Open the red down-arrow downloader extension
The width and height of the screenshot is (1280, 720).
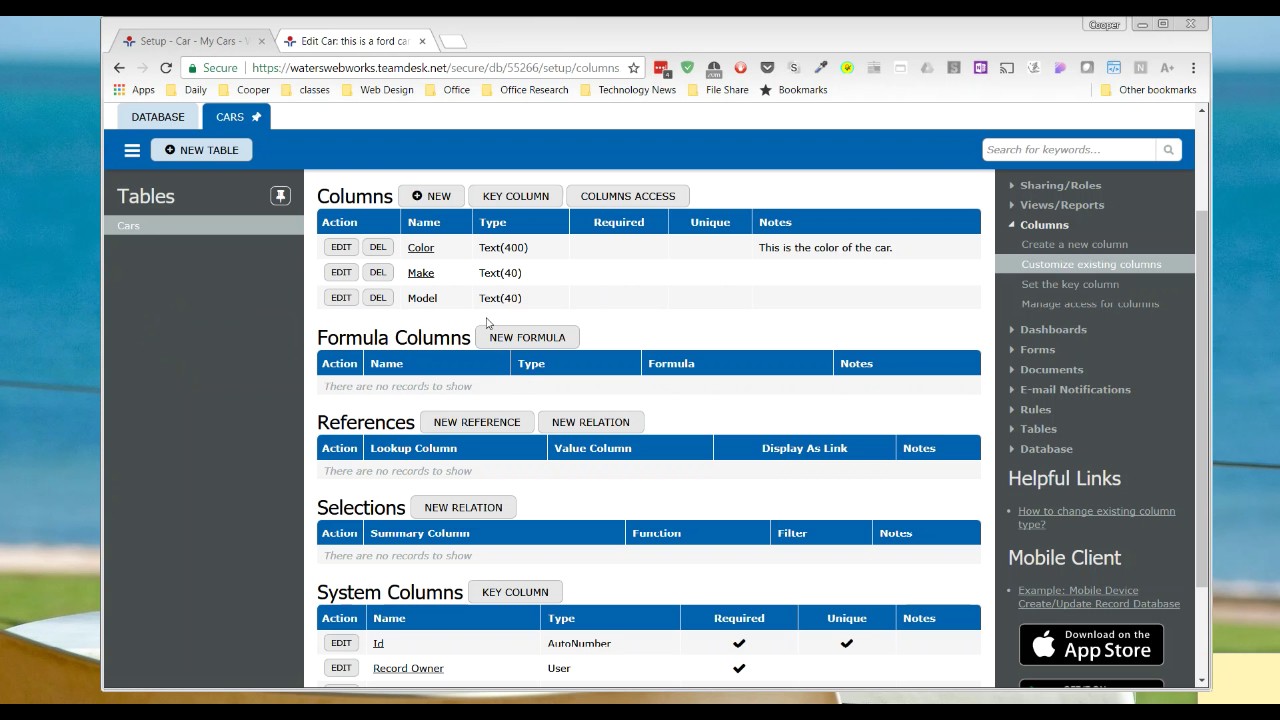click(x=740, y=68)
